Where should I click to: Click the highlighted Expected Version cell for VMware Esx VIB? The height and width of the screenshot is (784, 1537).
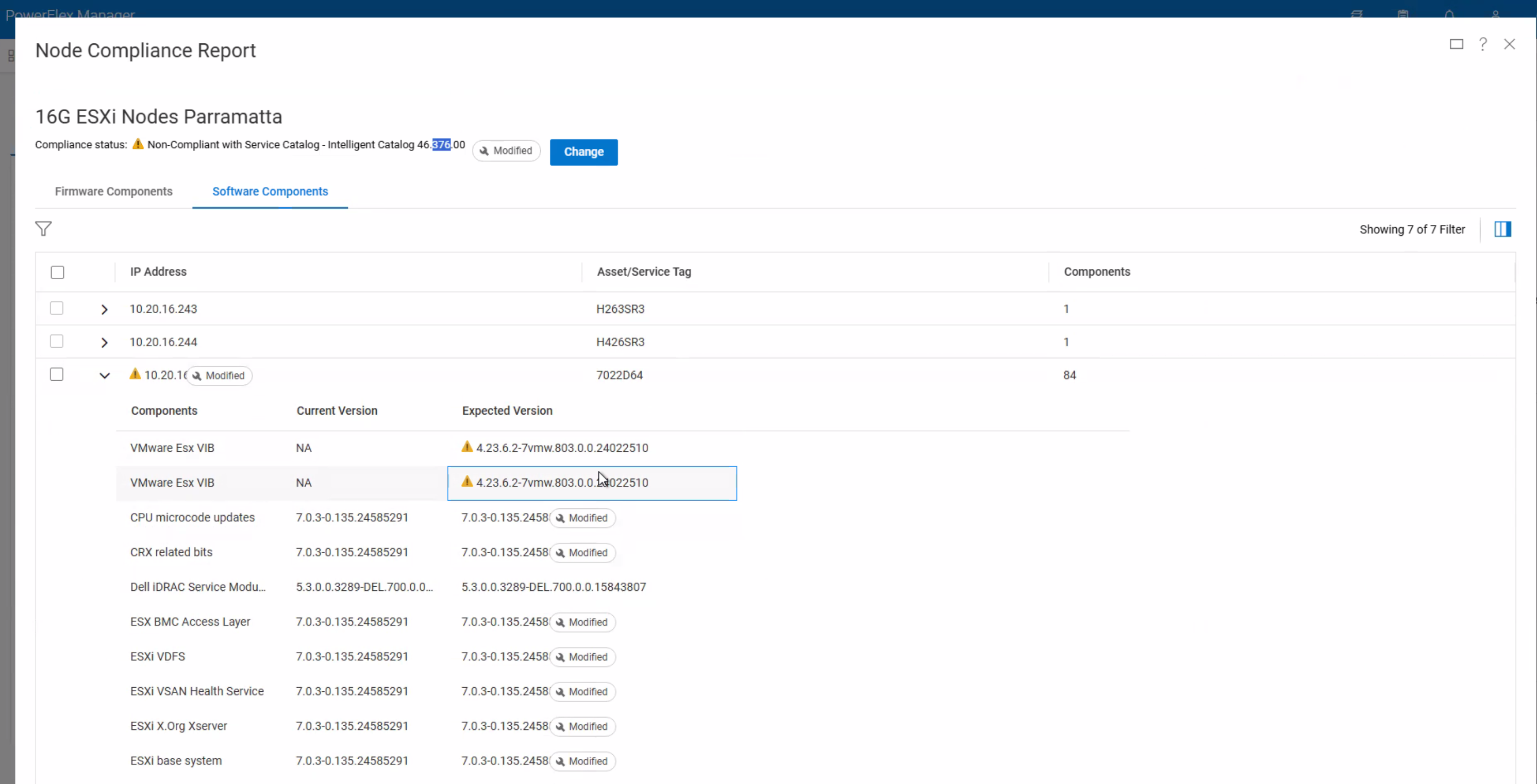[x=593, y=483]
